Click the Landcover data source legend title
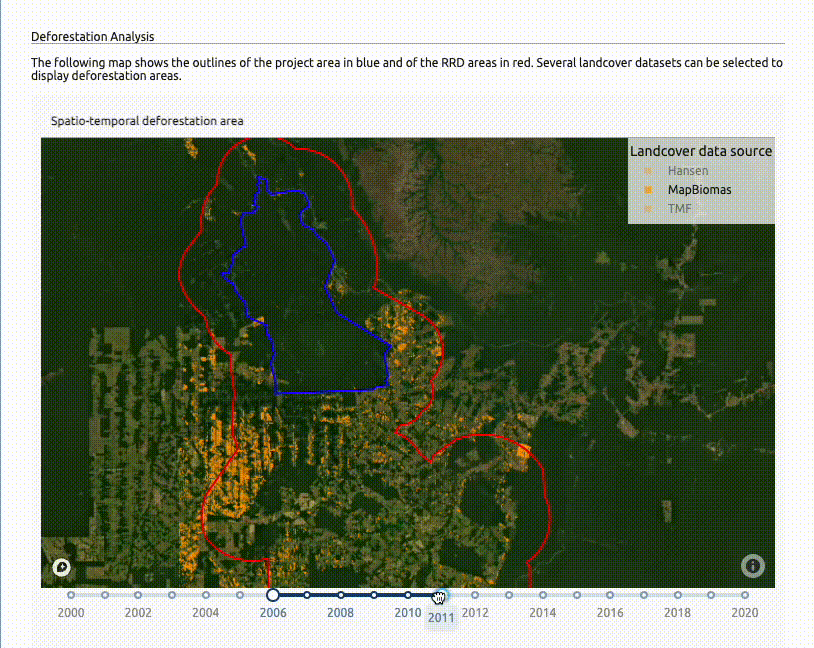Image resolution: width=814 pixels, height=648 pixels. [x=700, y=151]
